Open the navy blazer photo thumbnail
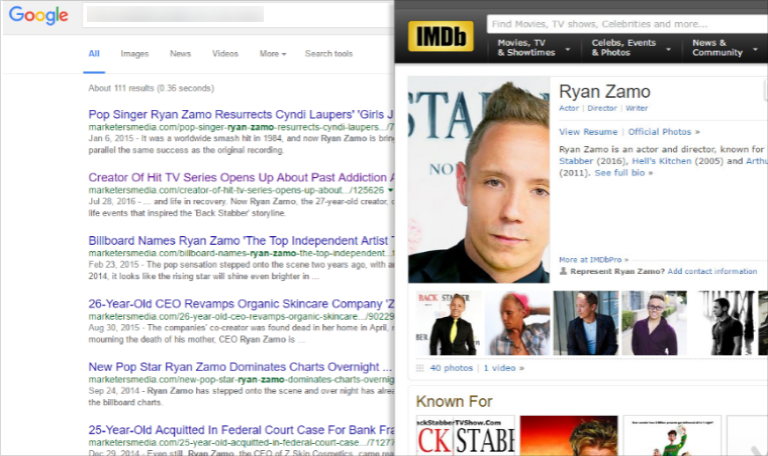Screen dimensions: 768x456 point(586,323)
